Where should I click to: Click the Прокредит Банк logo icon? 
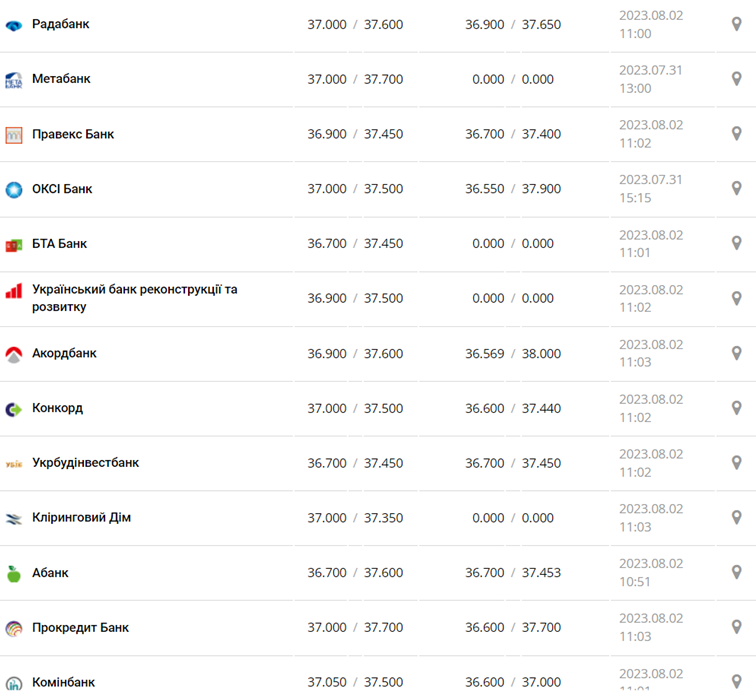14,628
